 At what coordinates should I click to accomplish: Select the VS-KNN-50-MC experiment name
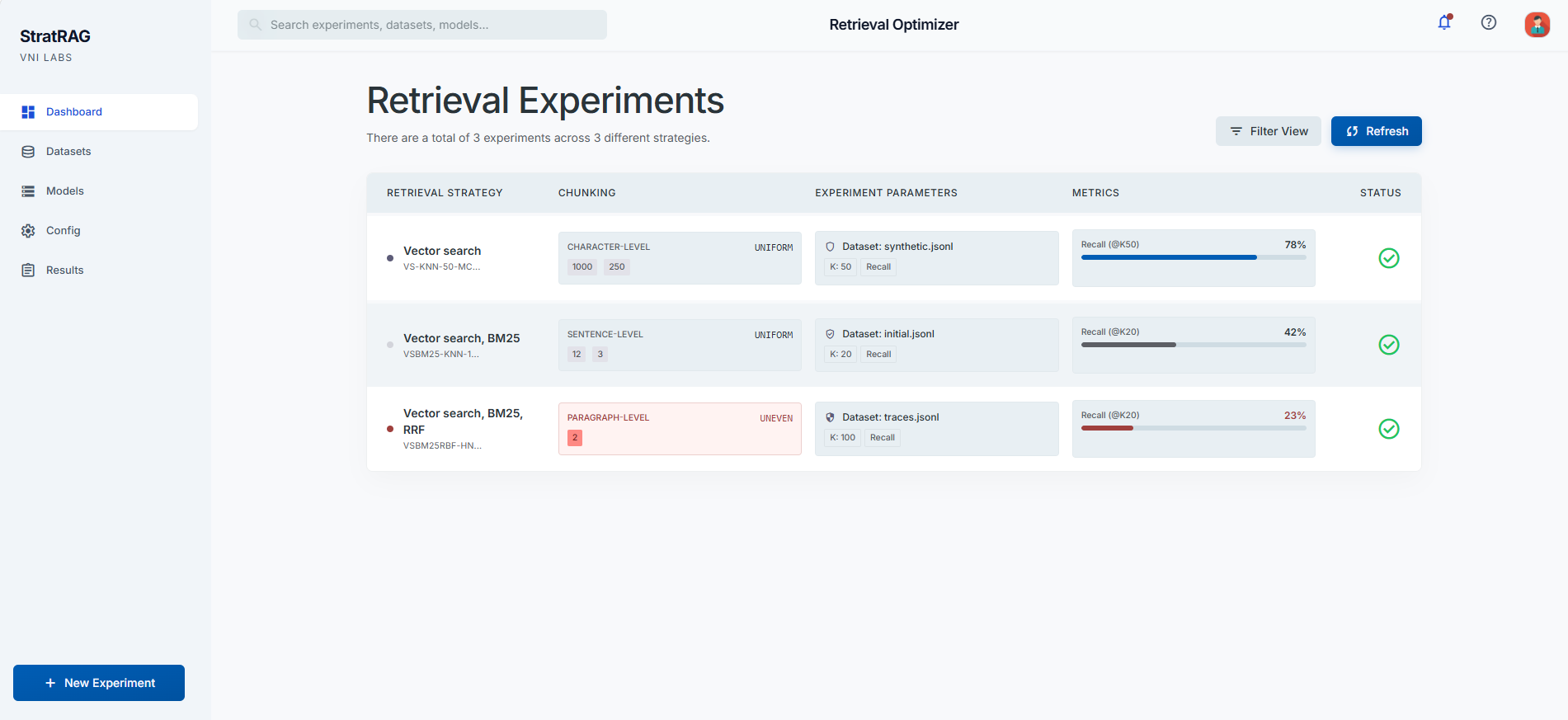pos(441,267)
